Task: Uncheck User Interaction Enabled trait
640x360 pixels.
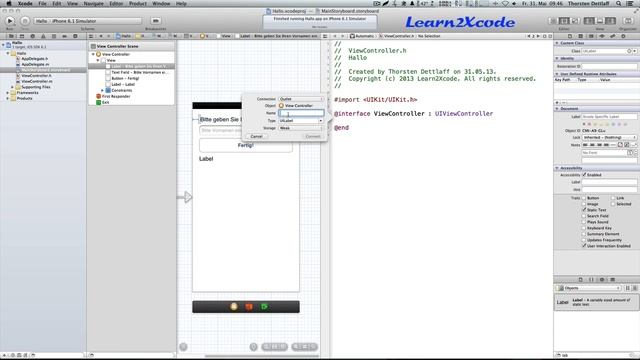Action: point(584,246)
